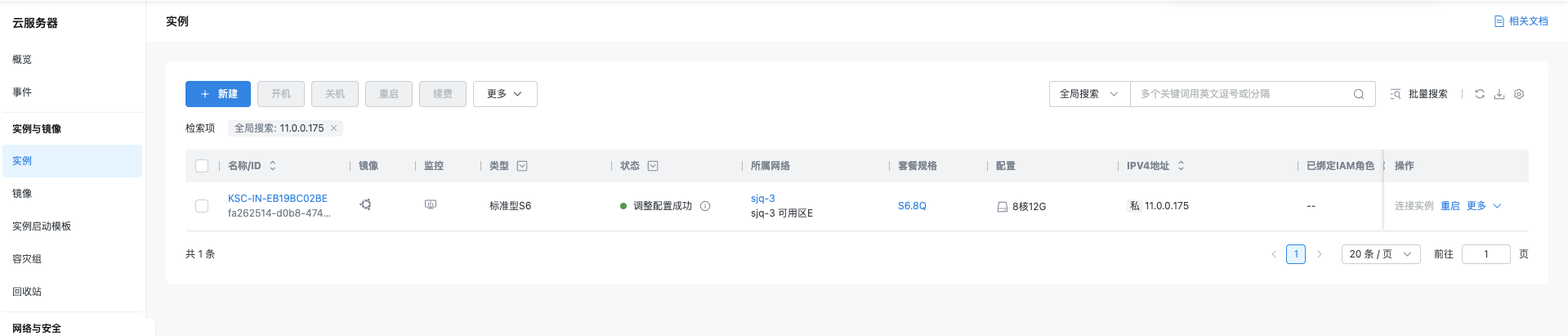Click the instance image OS icon

click(365, 204)
